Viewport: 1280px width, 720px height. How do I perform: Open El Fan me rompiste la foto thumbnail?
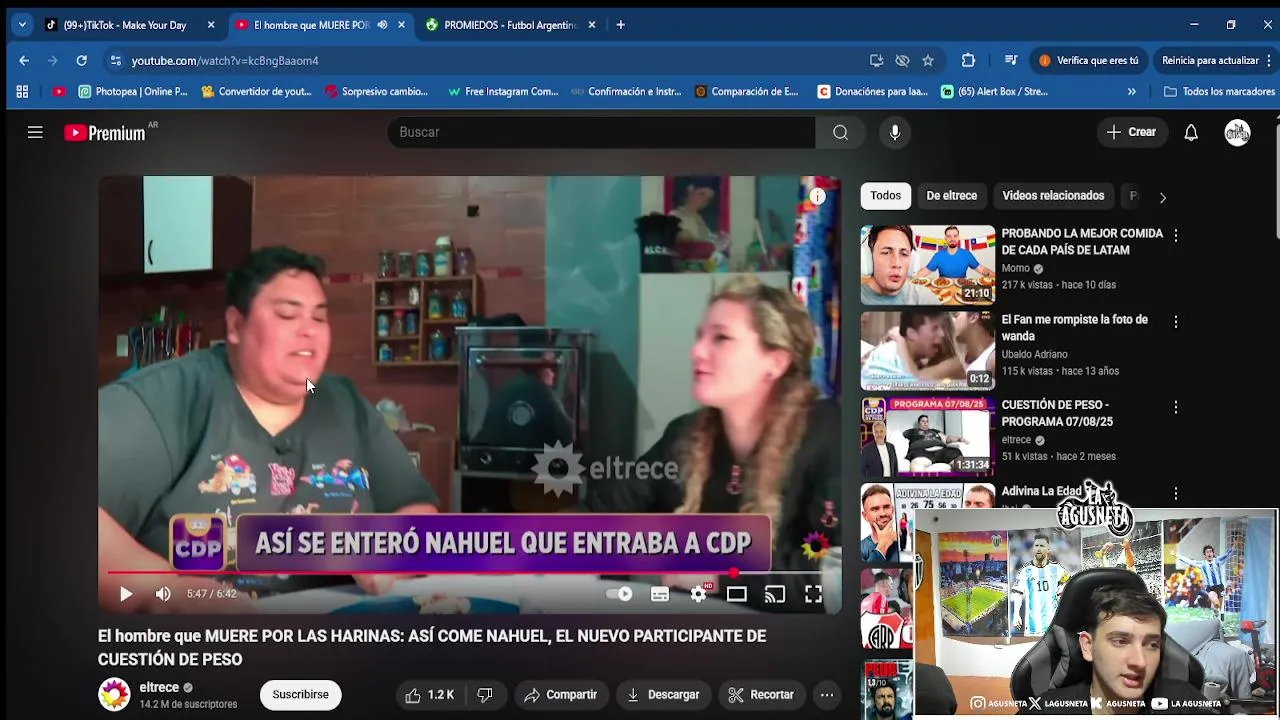(928, 351)
